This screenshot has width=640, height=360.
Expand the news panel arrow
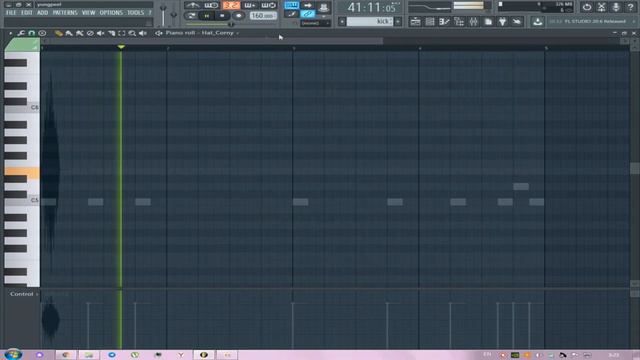click(x=634, y=21)
